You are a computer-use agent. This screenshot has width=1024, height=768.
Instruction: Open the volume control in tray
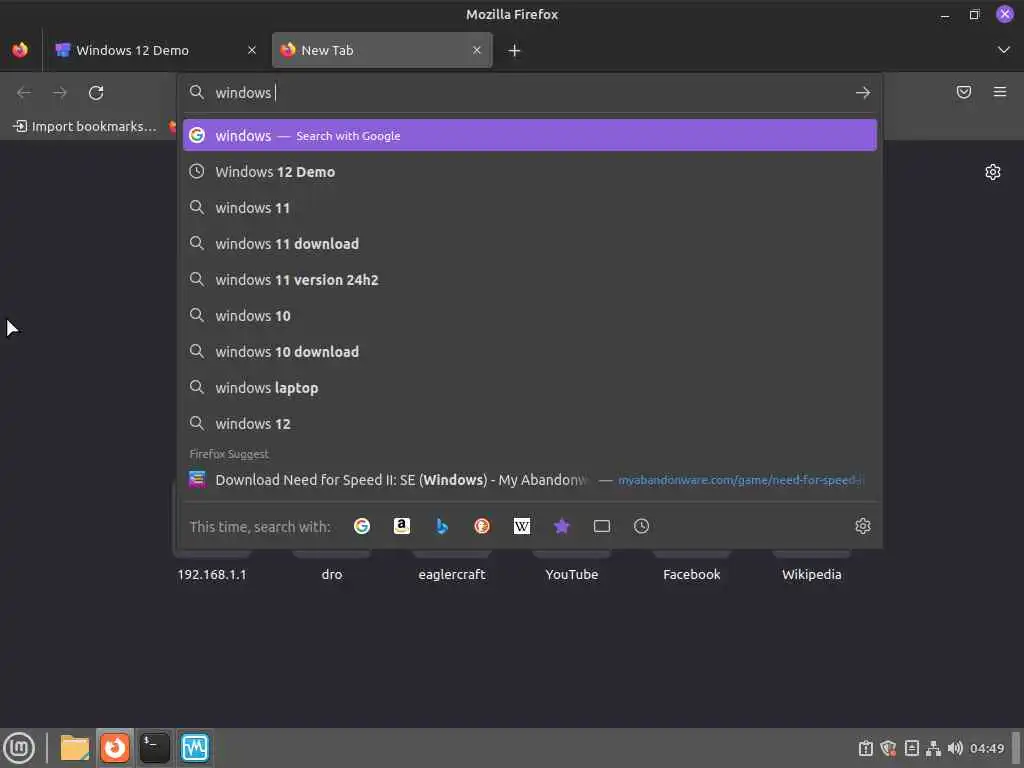(955, 748)
